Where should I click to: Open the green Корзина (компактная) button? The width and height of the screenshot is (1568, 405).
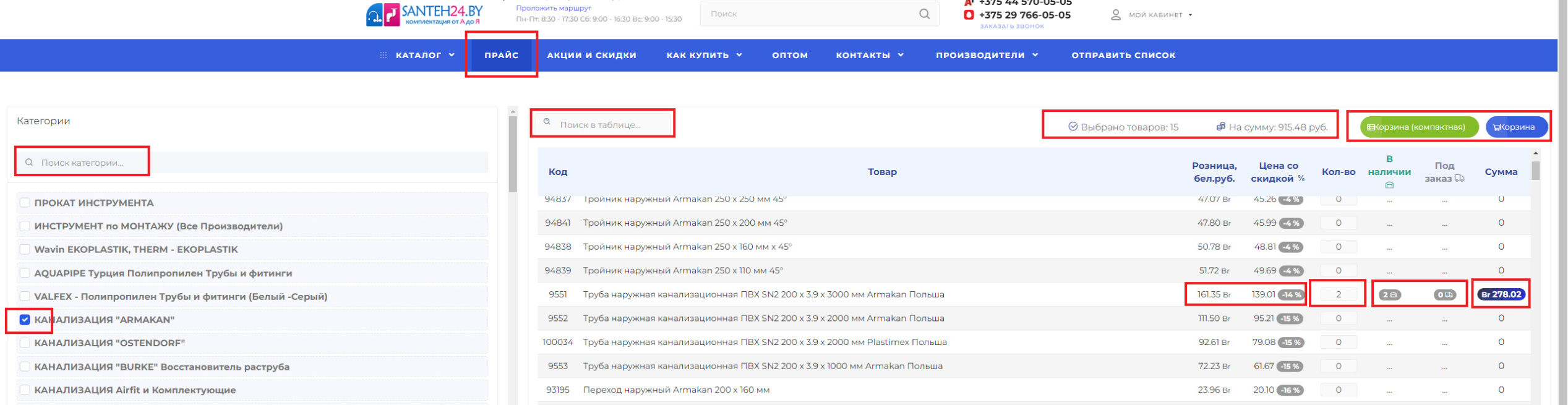coord(1419,127)
